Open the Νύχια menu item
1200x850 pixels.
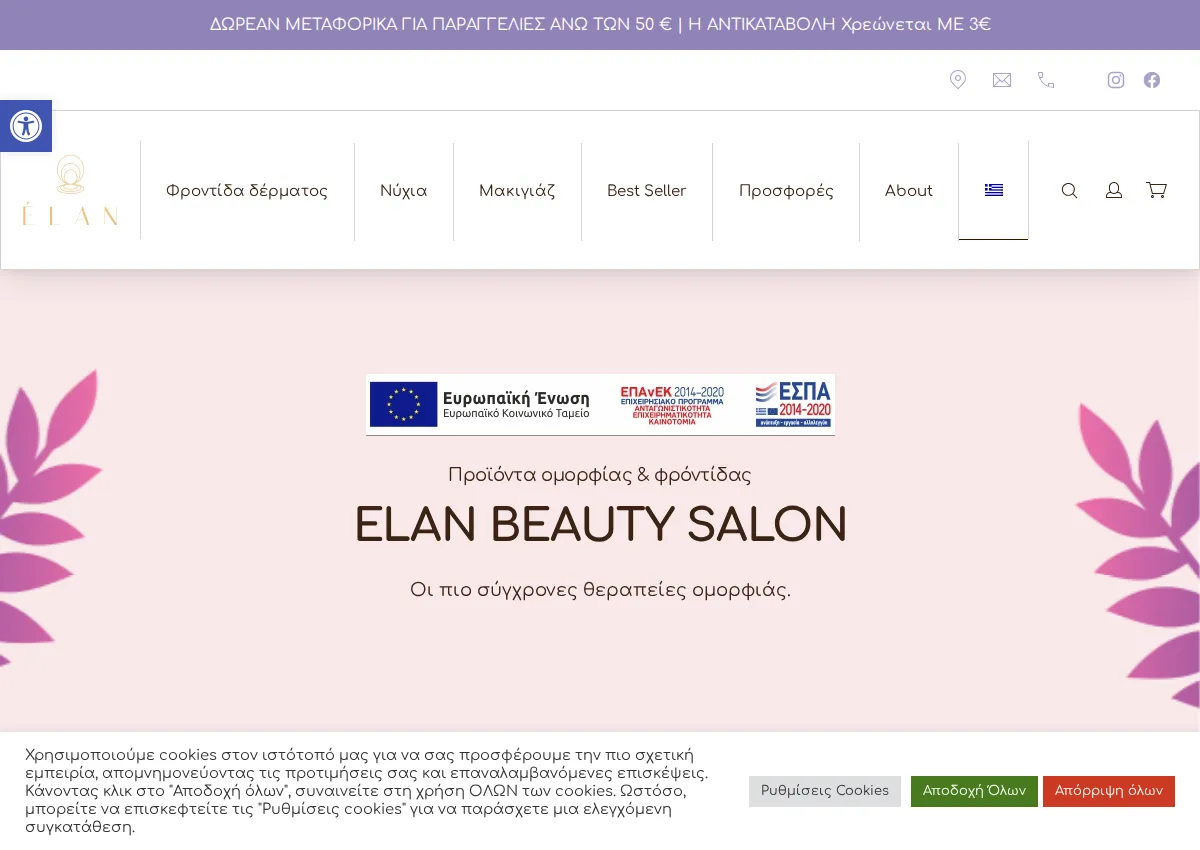tap(404, 191)
